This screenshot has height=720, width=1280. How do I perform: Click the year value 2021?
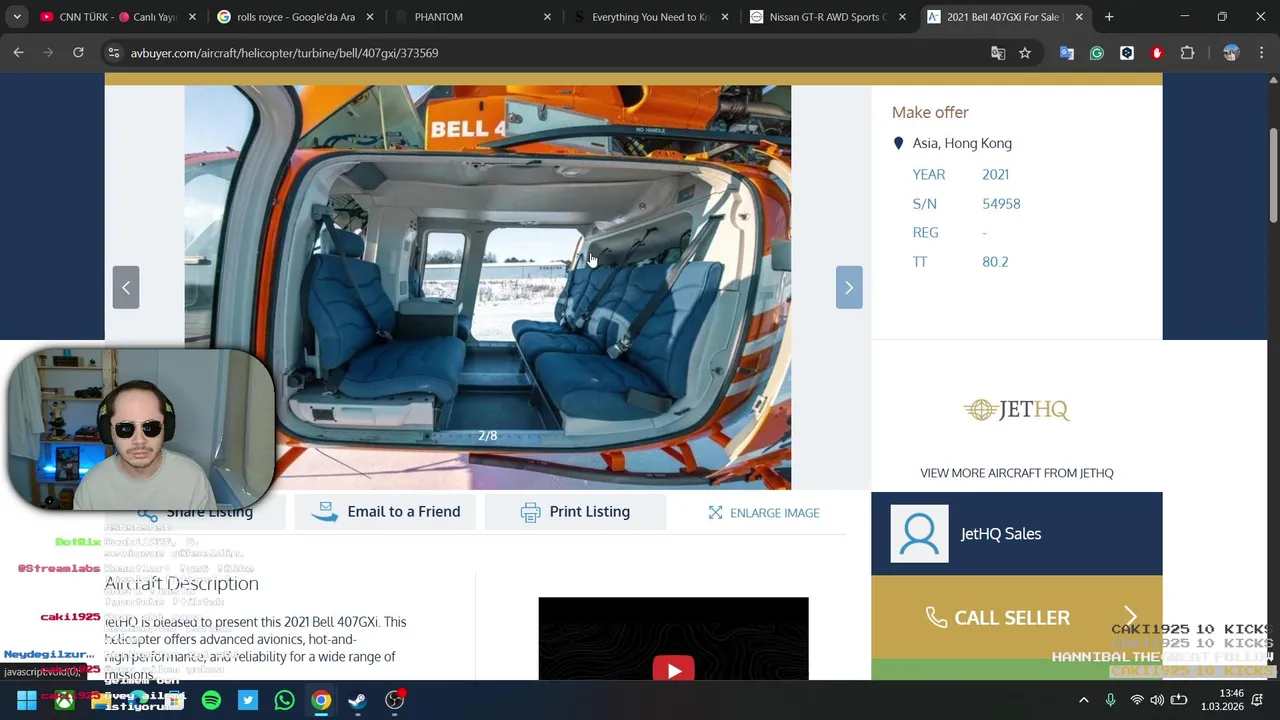pos(995,174)
